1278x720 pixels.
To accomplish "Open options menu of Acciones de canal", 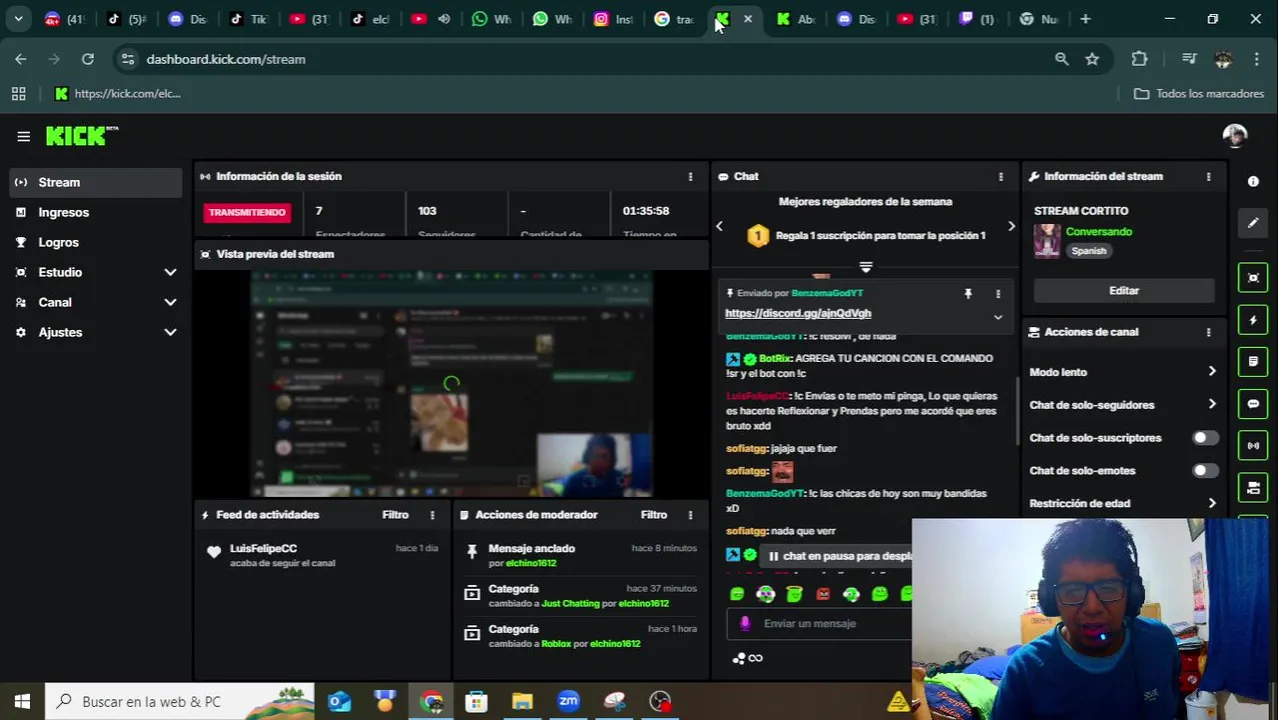I will (1208, 332).
